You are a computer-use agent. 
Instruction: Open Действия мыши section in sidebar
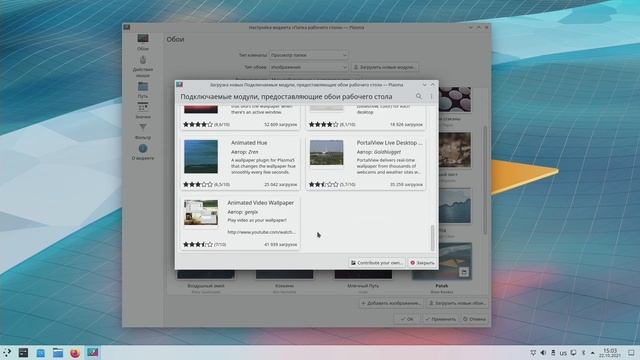pyautogui.click(x=143, y=67)
